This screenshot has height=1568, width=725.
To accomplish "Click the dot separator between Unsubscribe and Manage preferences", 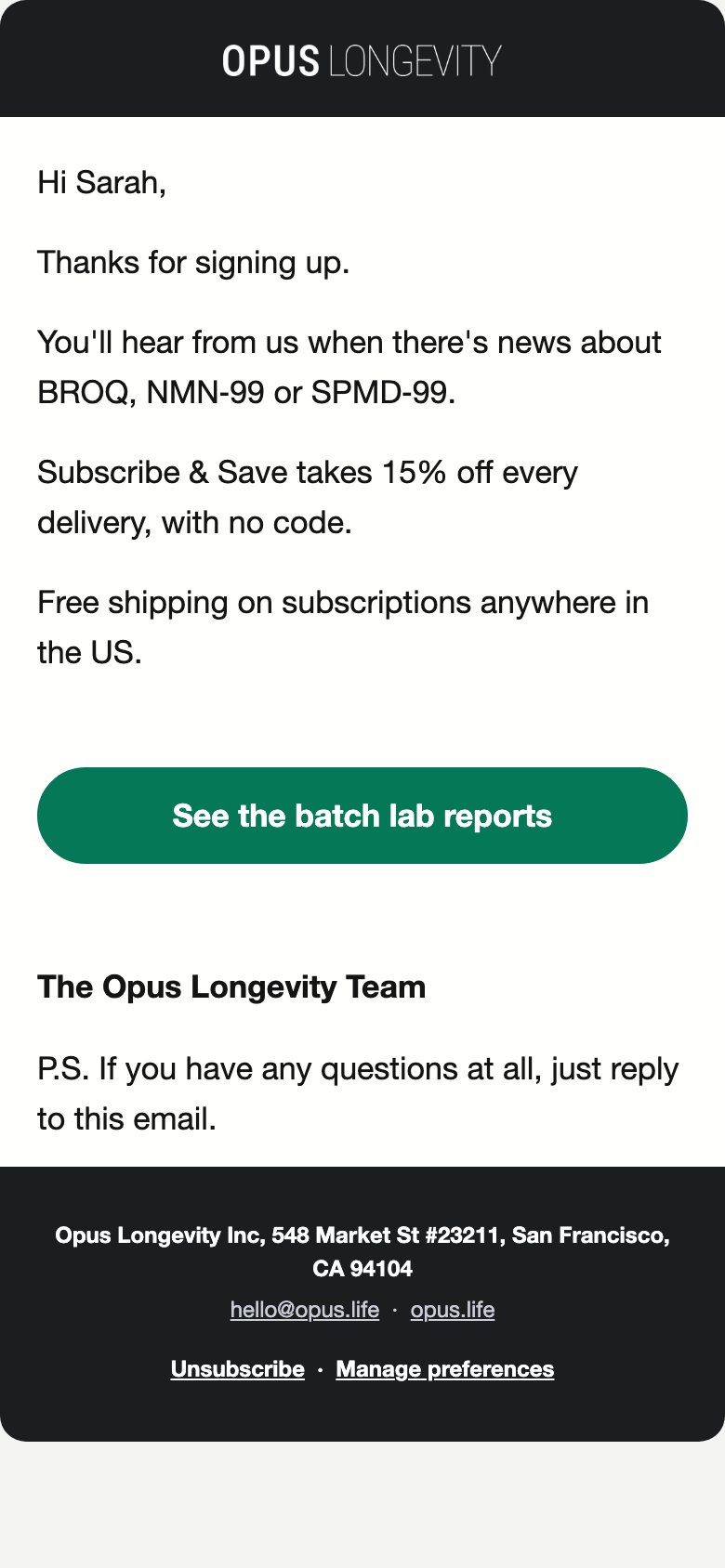I will [x=320, y=1370].
